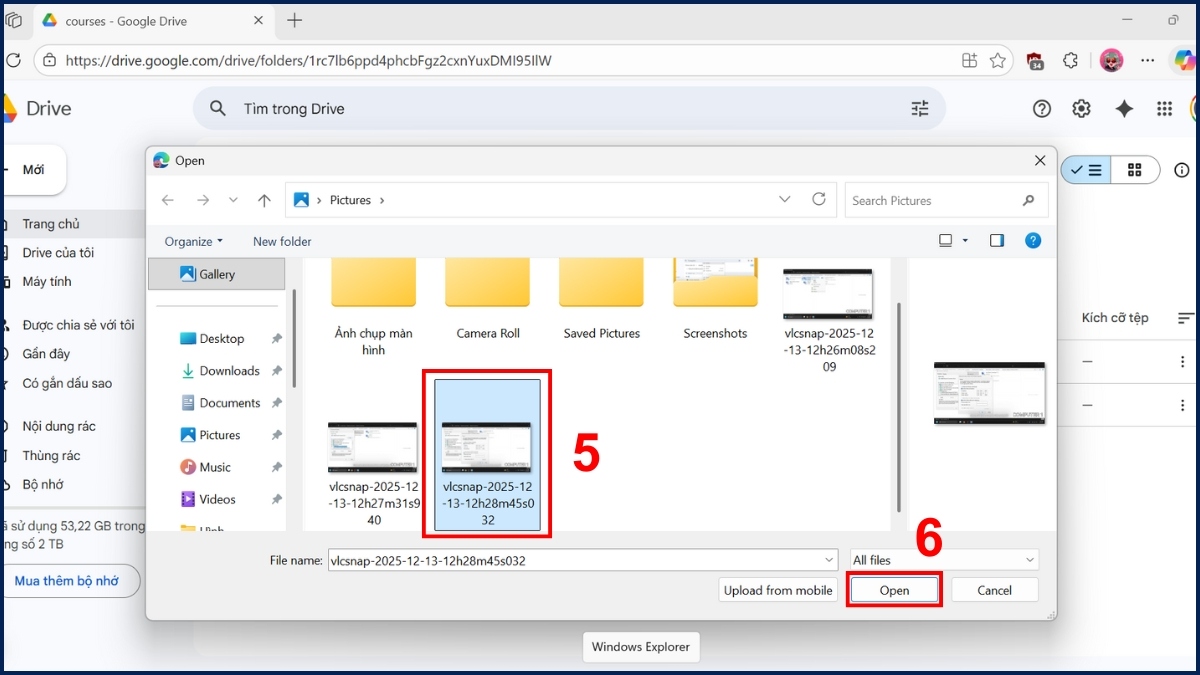The height and width of the screenshot is (675, 1200).
Task: Open the Organize menu
Action: [194, 241]
